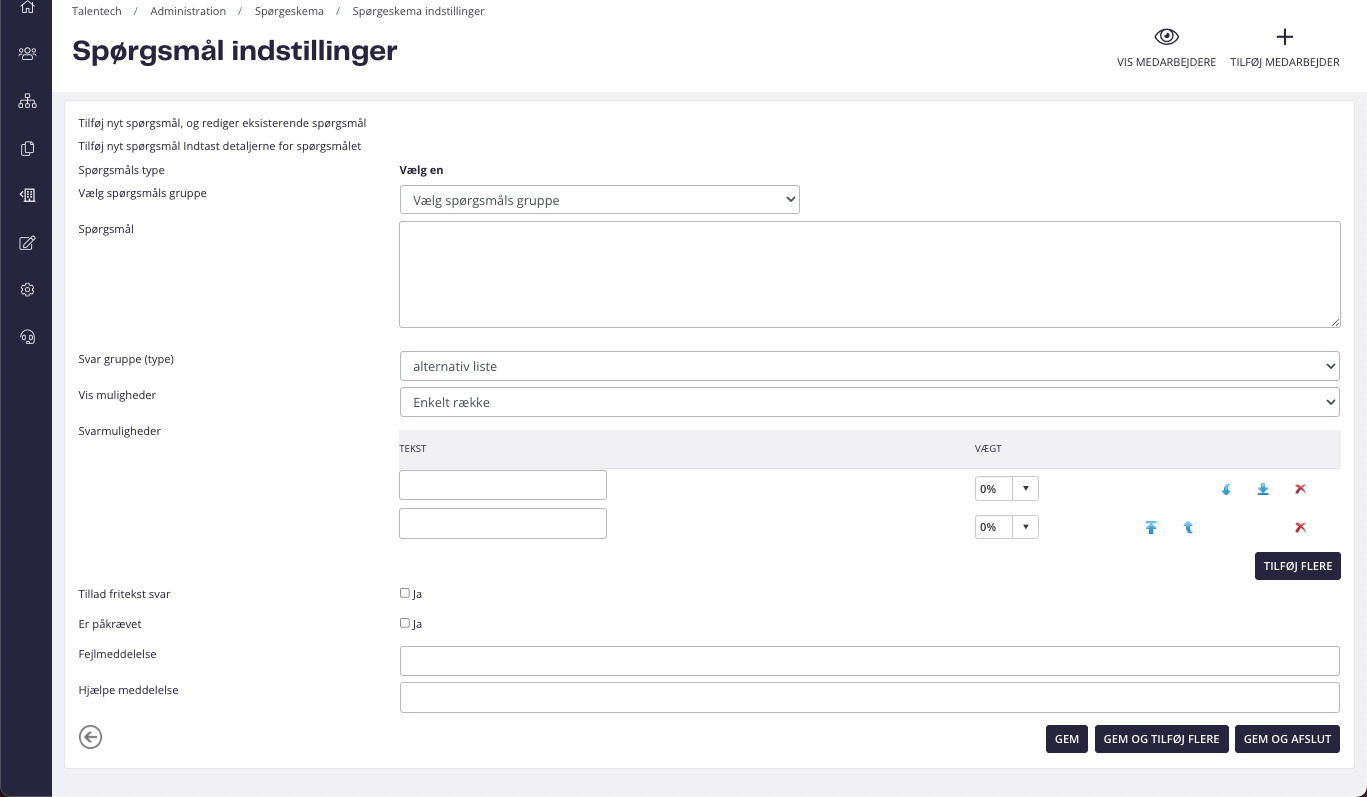
Task: Delete the first answer option row
Action: [x=1300, y=489]
